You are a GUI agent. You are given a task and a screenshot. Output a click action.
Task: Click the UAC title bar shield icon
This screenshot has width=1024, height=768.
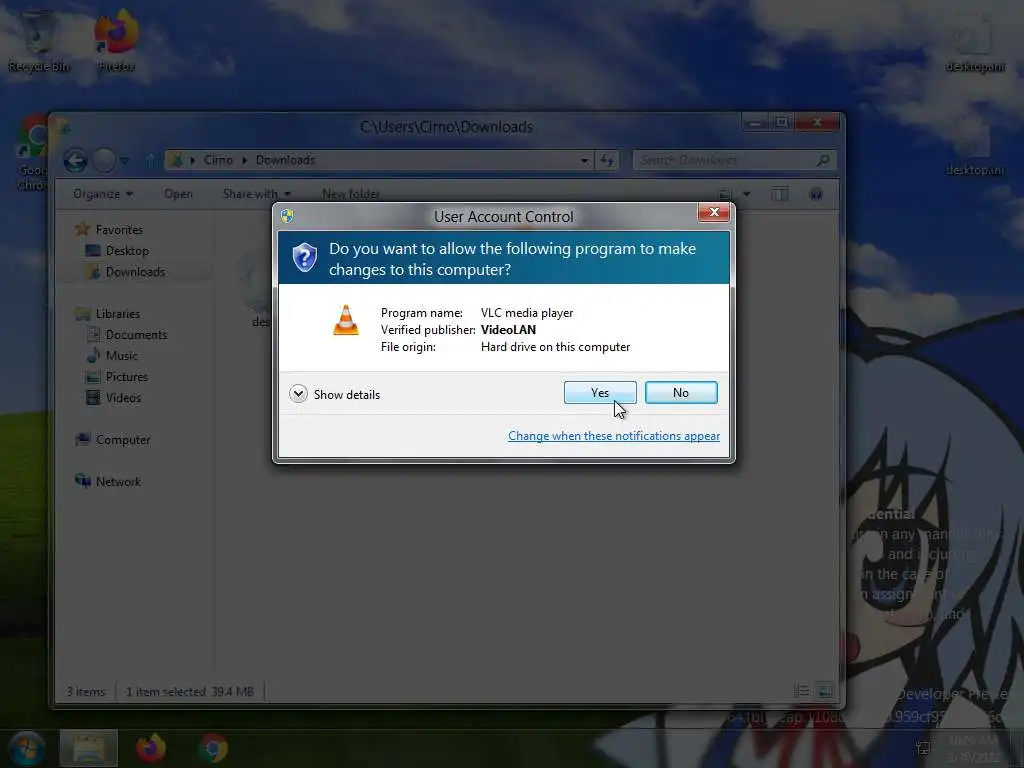[287, 216]
